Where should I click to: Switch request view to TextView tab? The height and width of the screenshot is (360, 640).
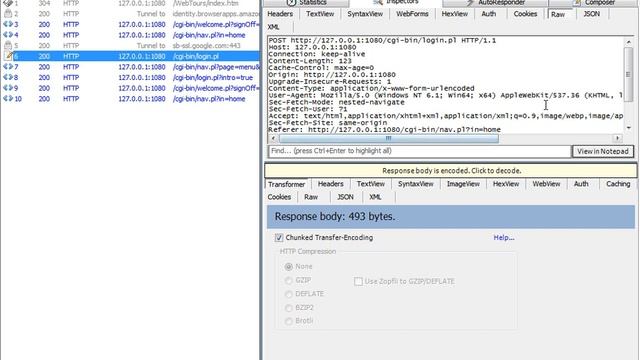320,14
